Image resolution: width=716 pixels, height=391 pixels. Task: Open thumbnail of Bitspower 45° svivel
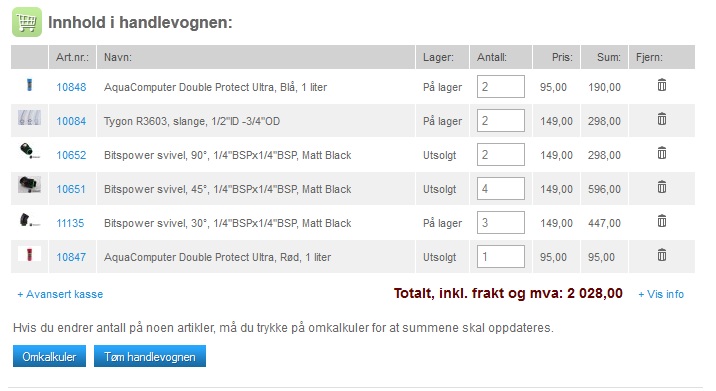pos(29,185)
